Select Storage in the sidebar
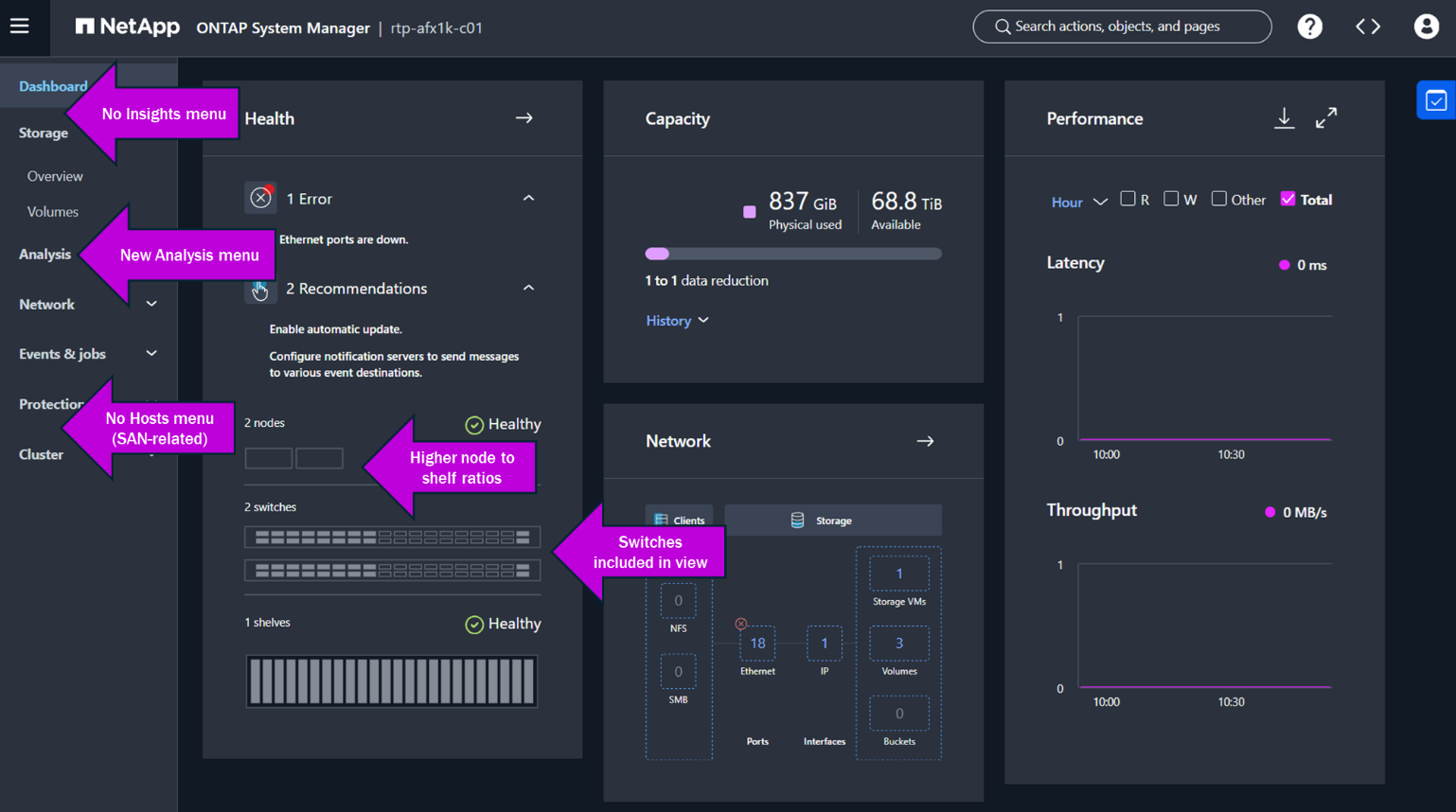Viewport: 1456px width, 812px height. pyautogui.click(x=44, y=132)
